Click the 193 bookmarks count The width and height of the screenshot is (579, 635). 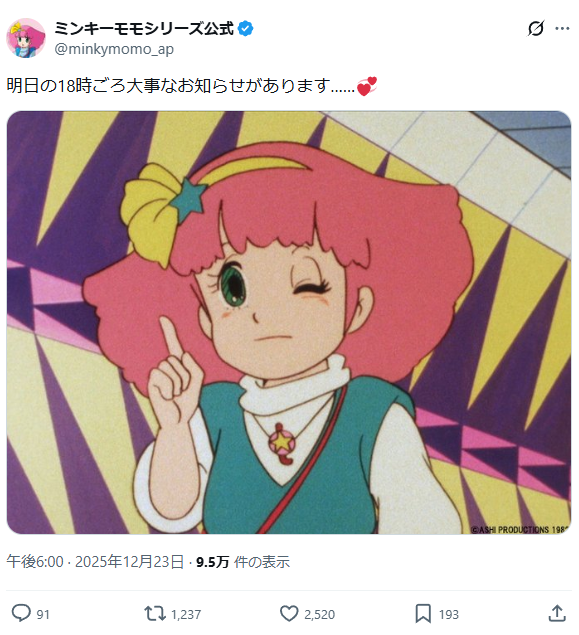(x=449, y=614)
